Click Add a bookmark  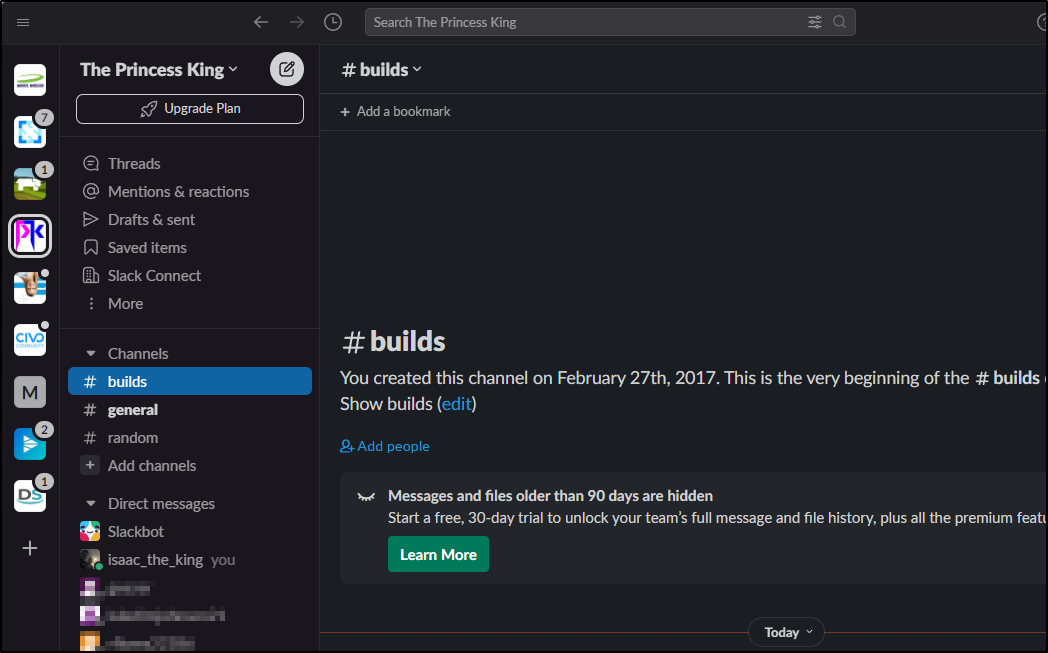tap(396, 112)
